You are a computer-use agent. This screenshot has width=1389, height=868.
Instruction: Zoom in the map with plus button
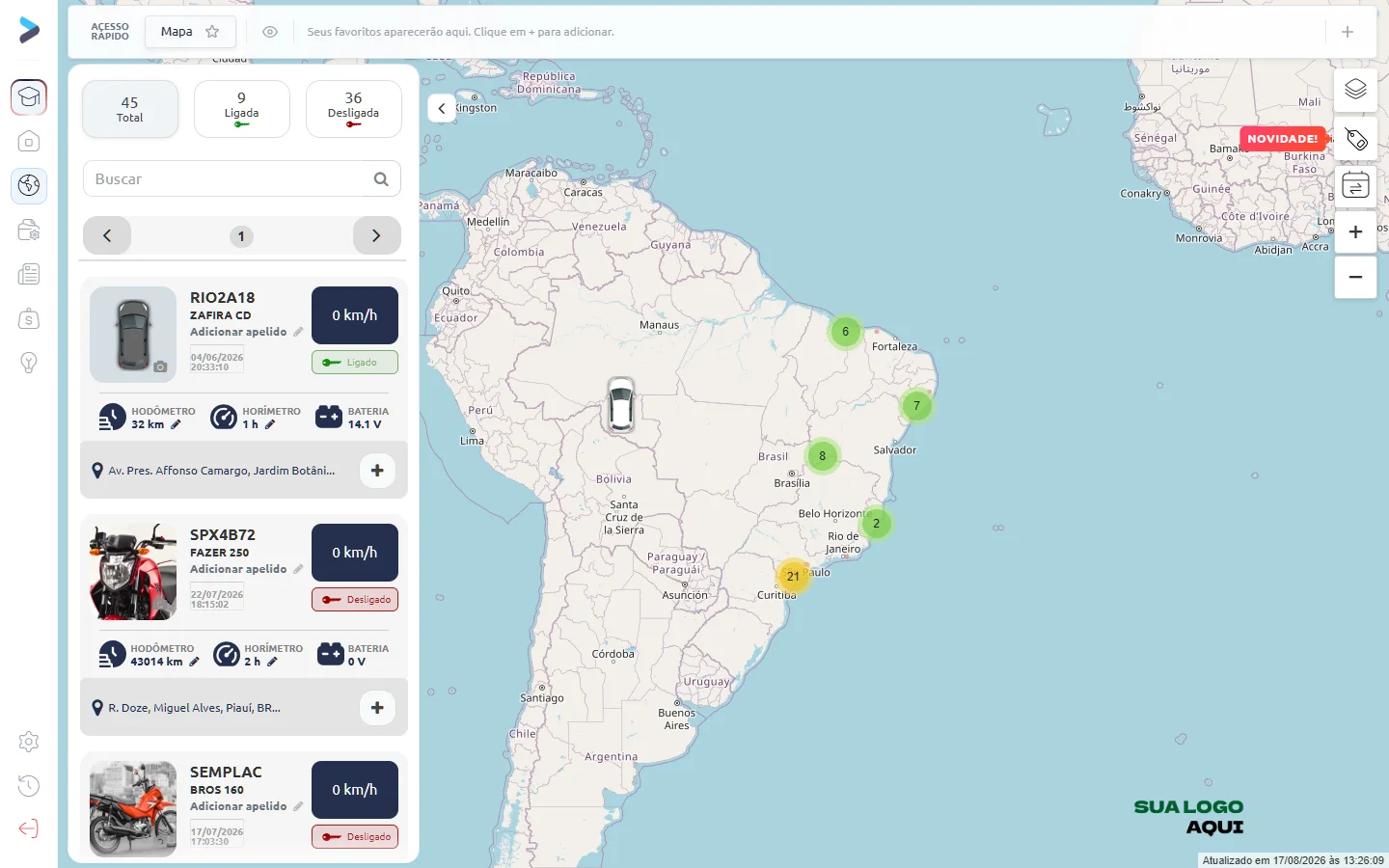point(1355,232)
